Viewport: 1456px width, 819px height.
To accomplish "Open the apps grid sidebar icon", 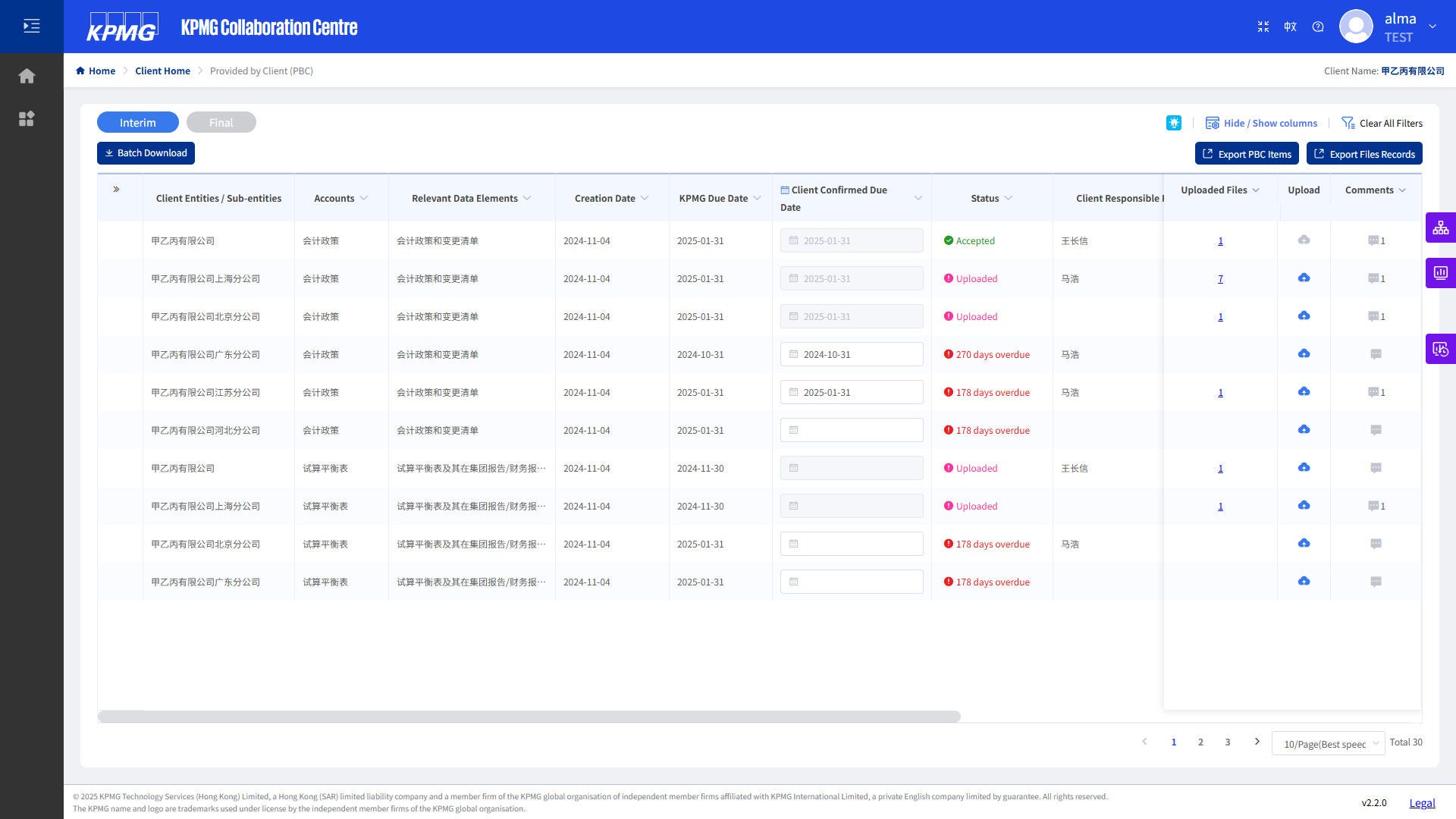I will pos(27,119).
